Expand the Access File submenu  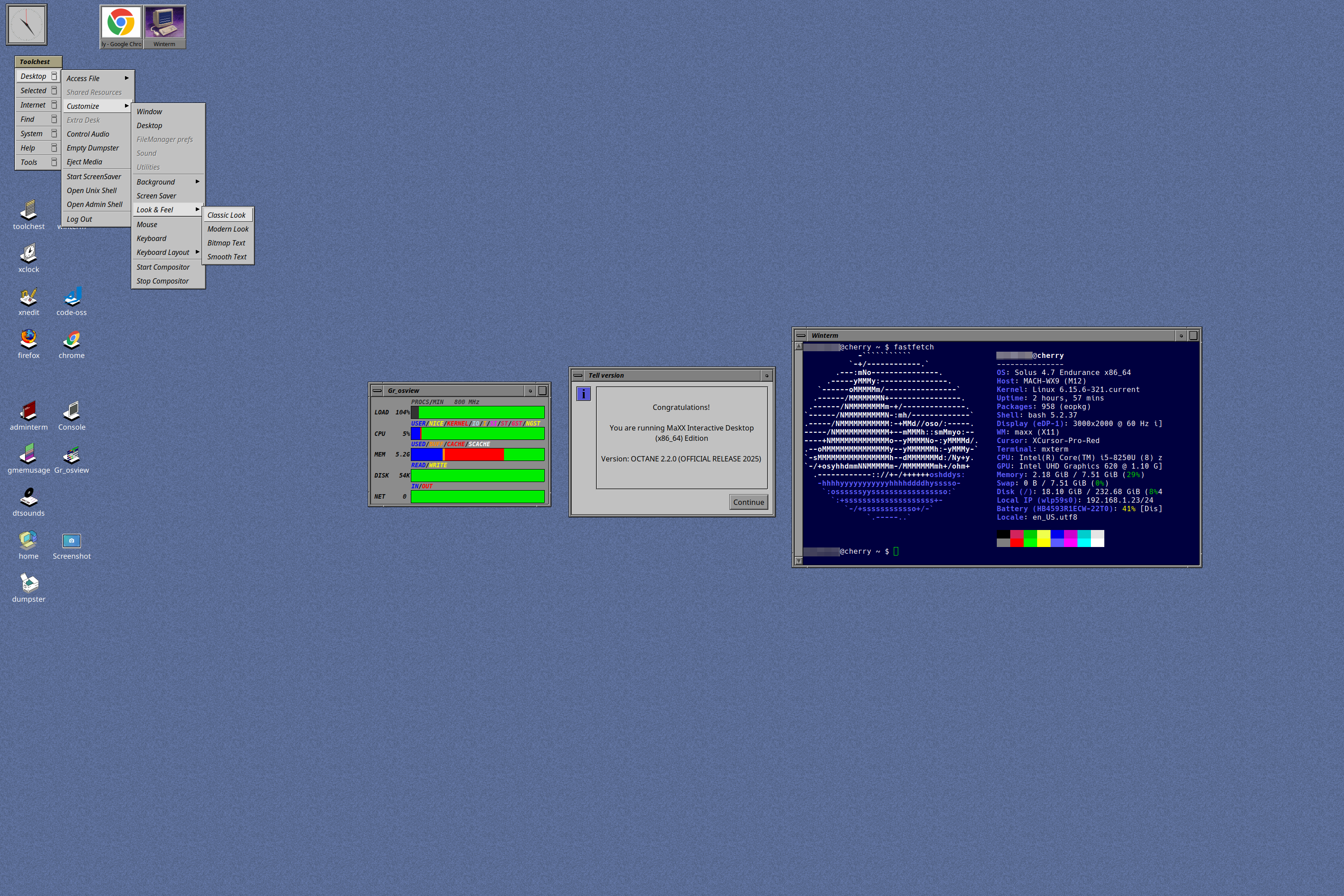(x=98, y=78)
